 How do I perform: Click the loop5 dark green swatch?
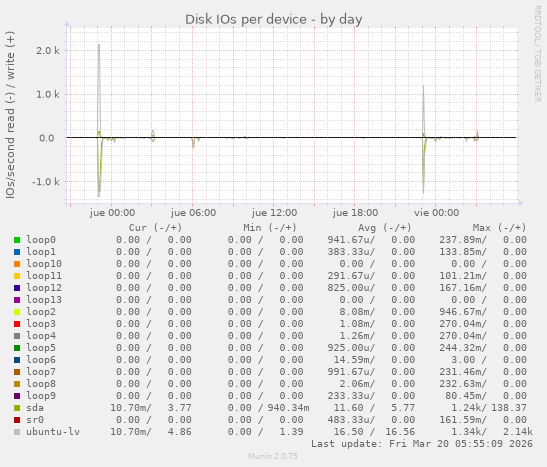pos(17,348)
